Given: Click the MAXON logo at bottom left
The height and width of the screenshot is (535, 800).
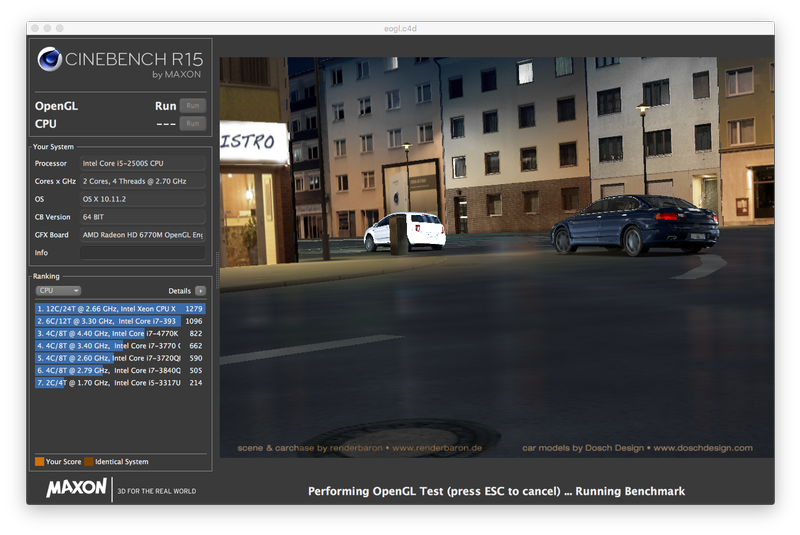Looking at the screenshot, I should click(x=76, y=488).
